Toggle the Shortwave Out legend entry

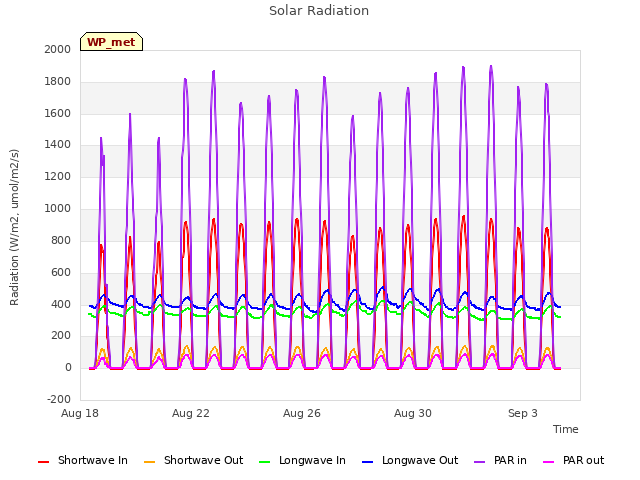point(193,460)
